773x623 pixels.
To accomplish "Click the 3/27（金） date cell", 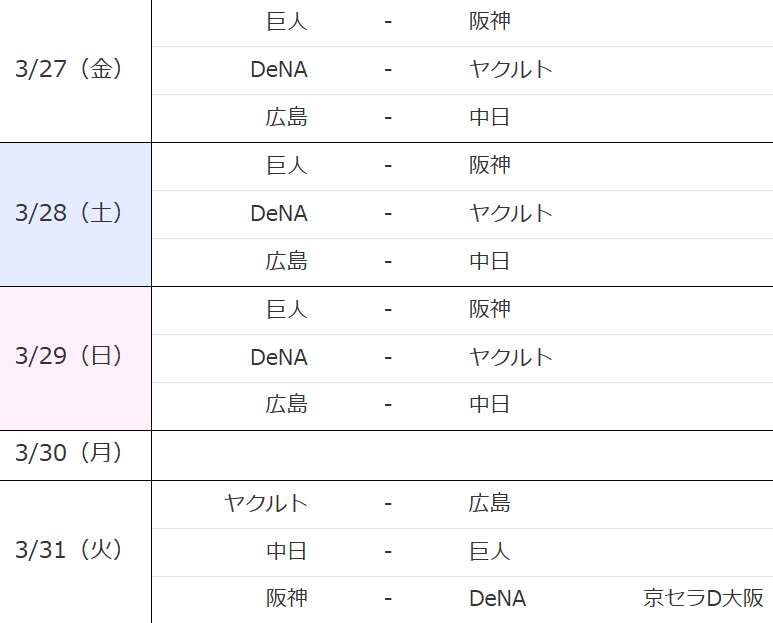I will click(x=69, y=69).
